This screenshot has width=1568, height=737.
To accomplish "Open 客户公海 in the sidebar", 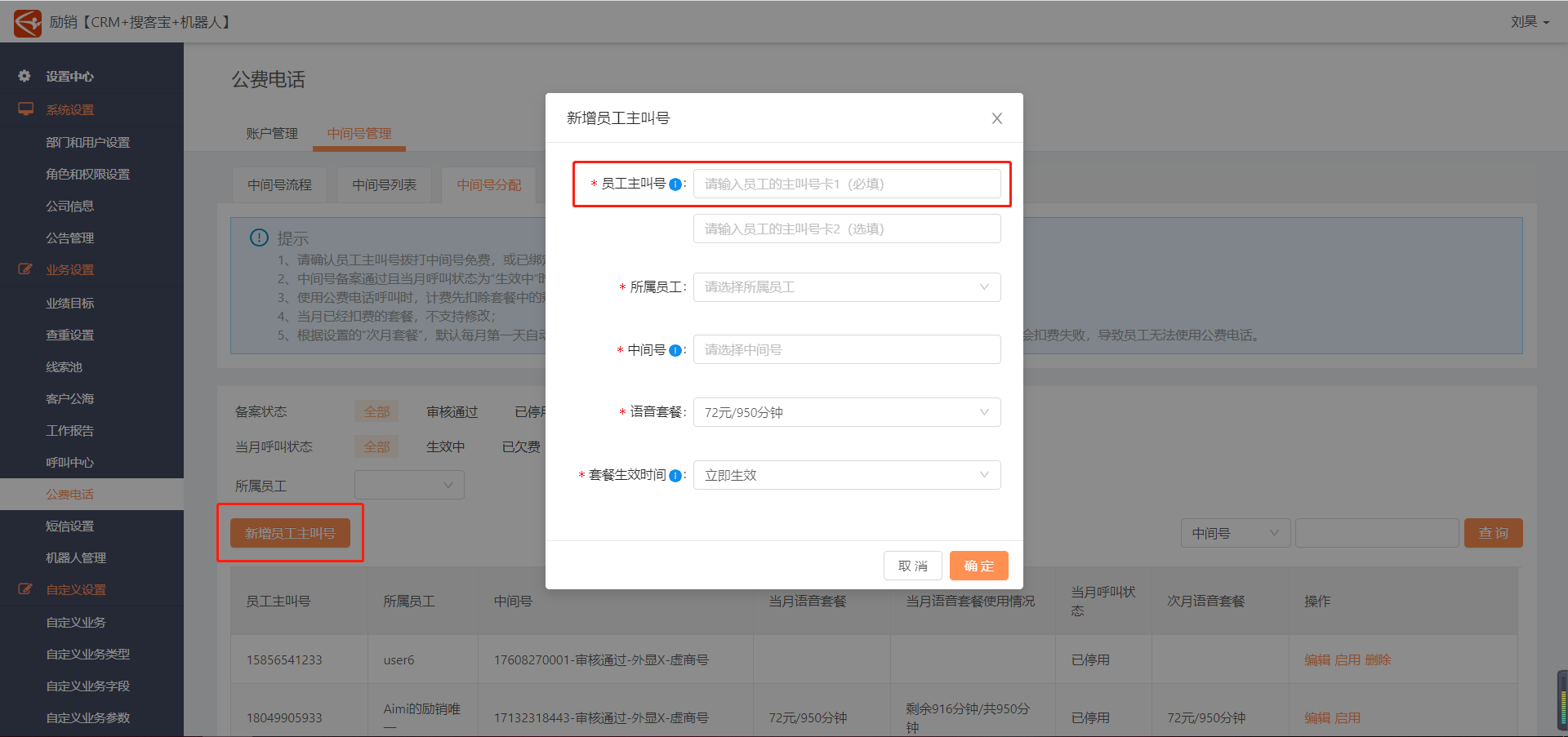I will click(x=70, y=398).
